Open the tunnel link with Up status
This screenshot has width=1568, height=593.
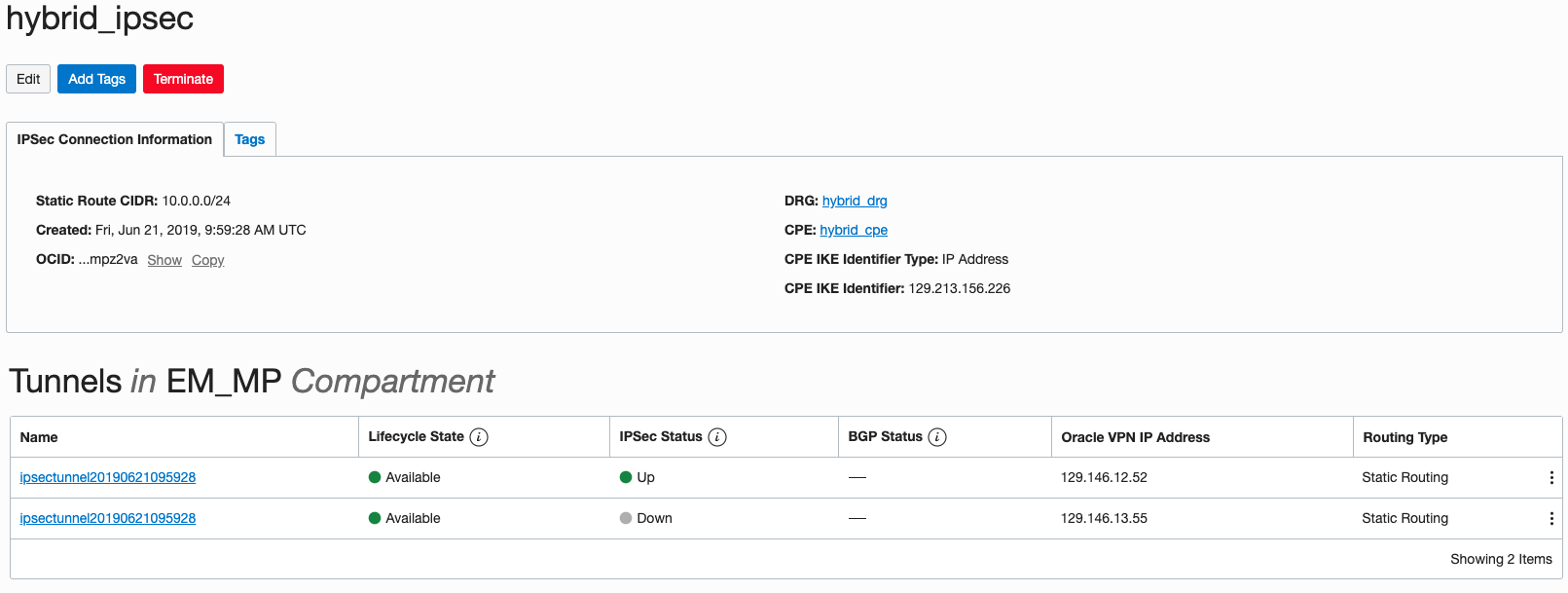(108, 477)
